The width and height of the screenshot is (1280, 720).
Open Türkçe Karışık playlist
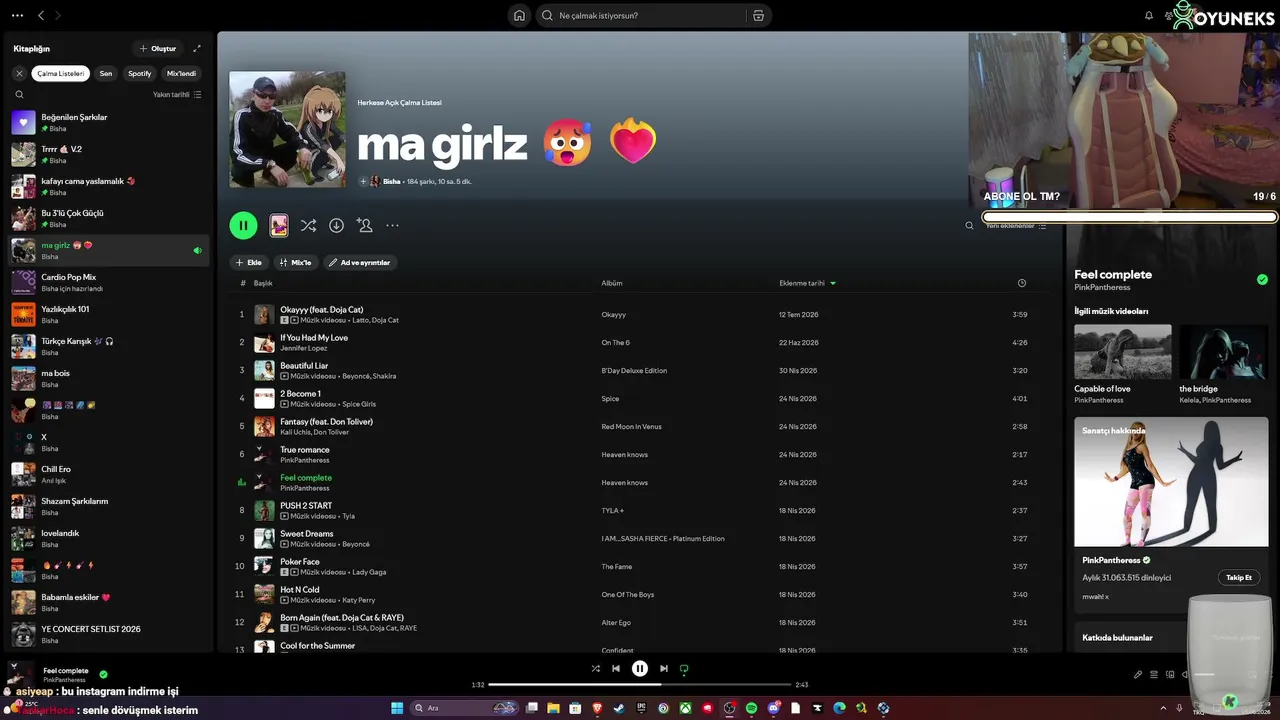110,346
